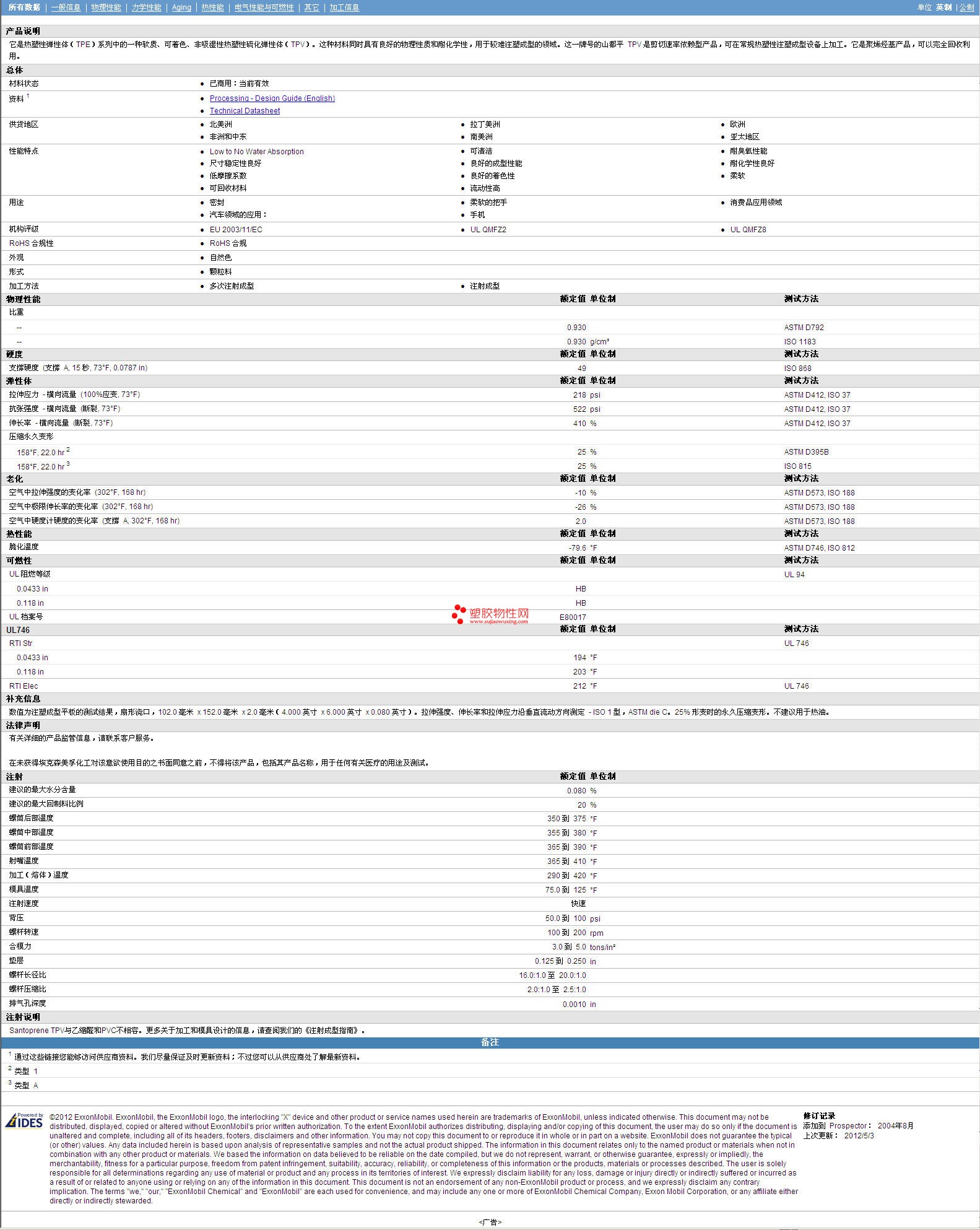
Task: Switch units to 英制
Action: (943, 7)
